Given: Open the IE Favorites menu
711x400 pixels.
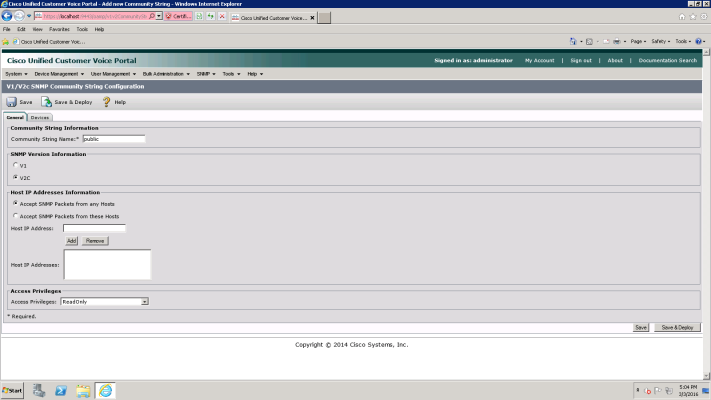Looking at the screenshot, I should click(59, 29).
